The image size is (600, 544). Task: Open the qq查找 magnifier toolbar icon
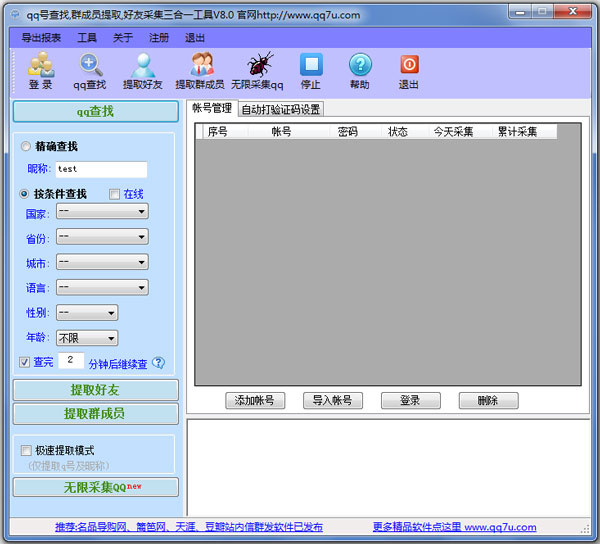[90, 71]
